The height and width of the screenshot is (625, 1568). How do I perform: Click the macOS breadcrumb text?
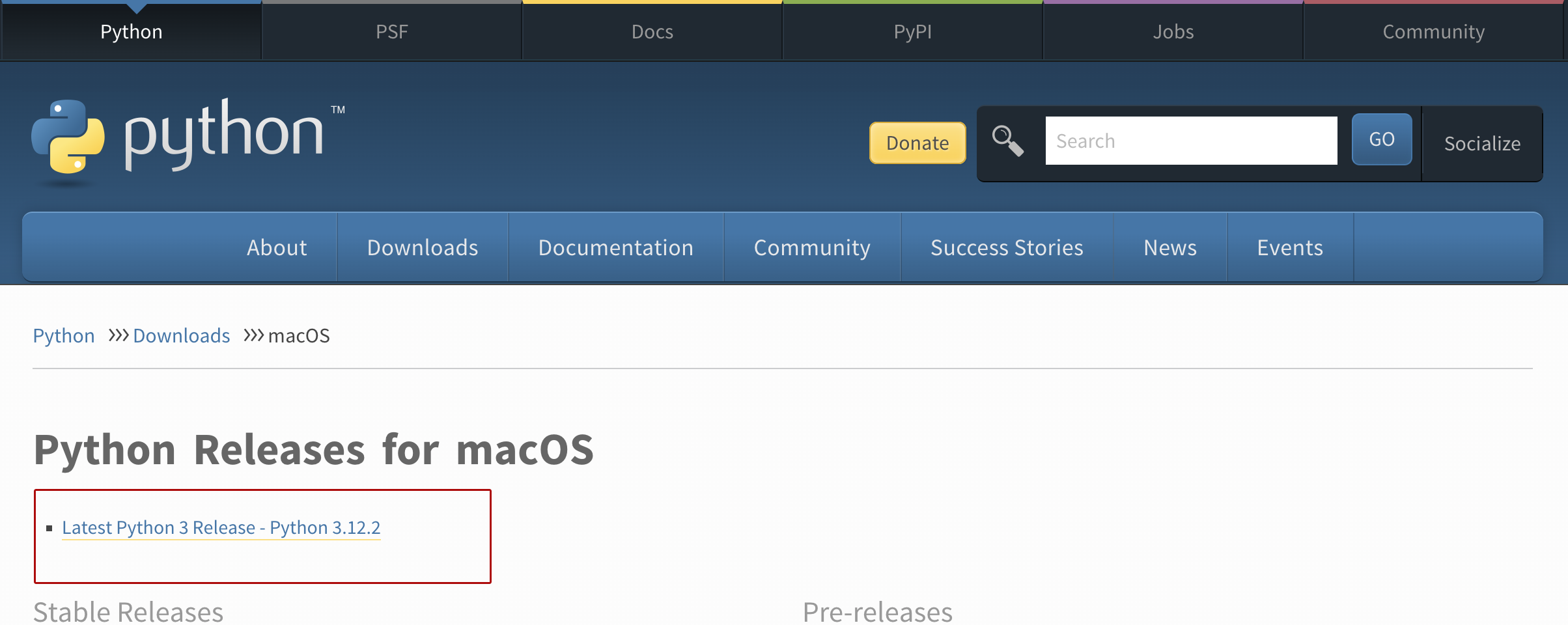point(299,335)
